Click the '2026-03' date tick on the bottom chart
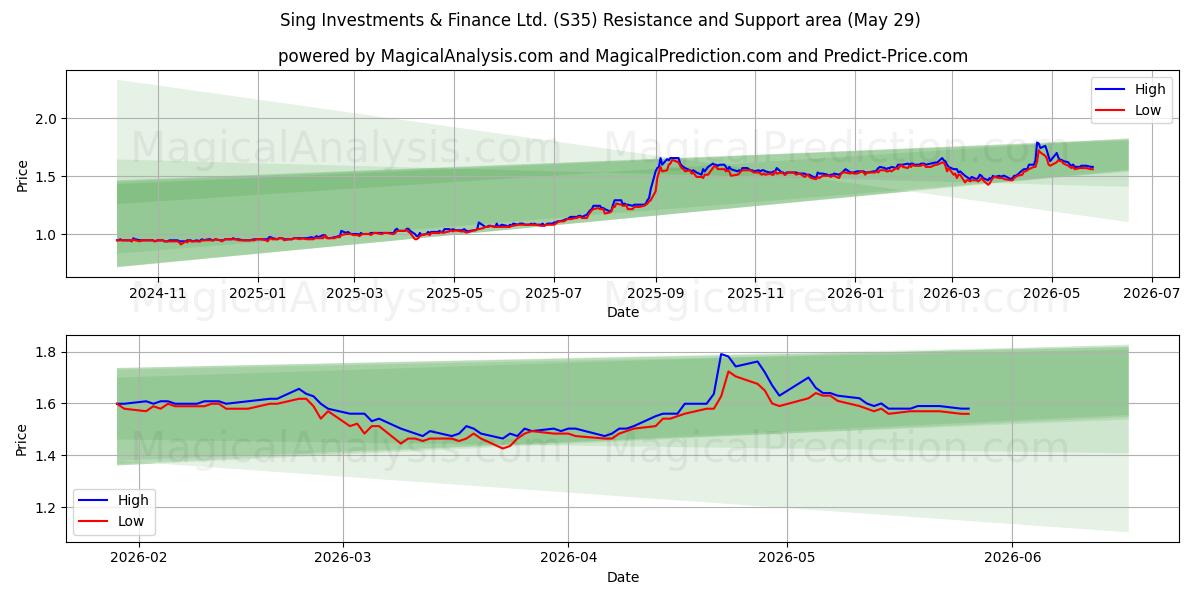 coord(343,559)
